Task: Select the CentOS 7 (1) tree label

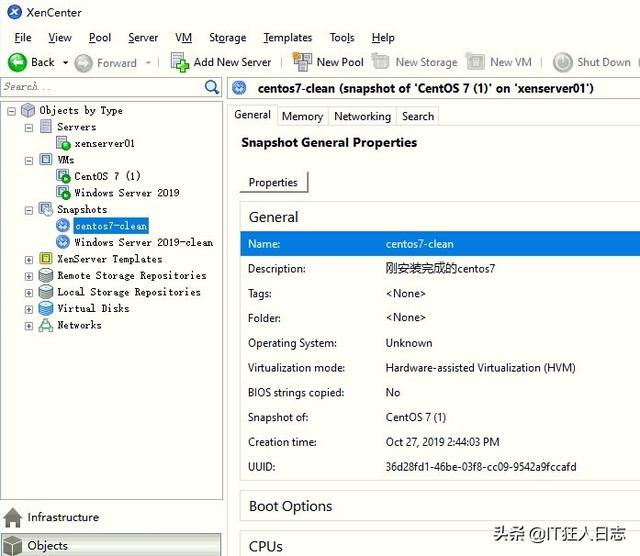Action: click(x=107, y=176)
